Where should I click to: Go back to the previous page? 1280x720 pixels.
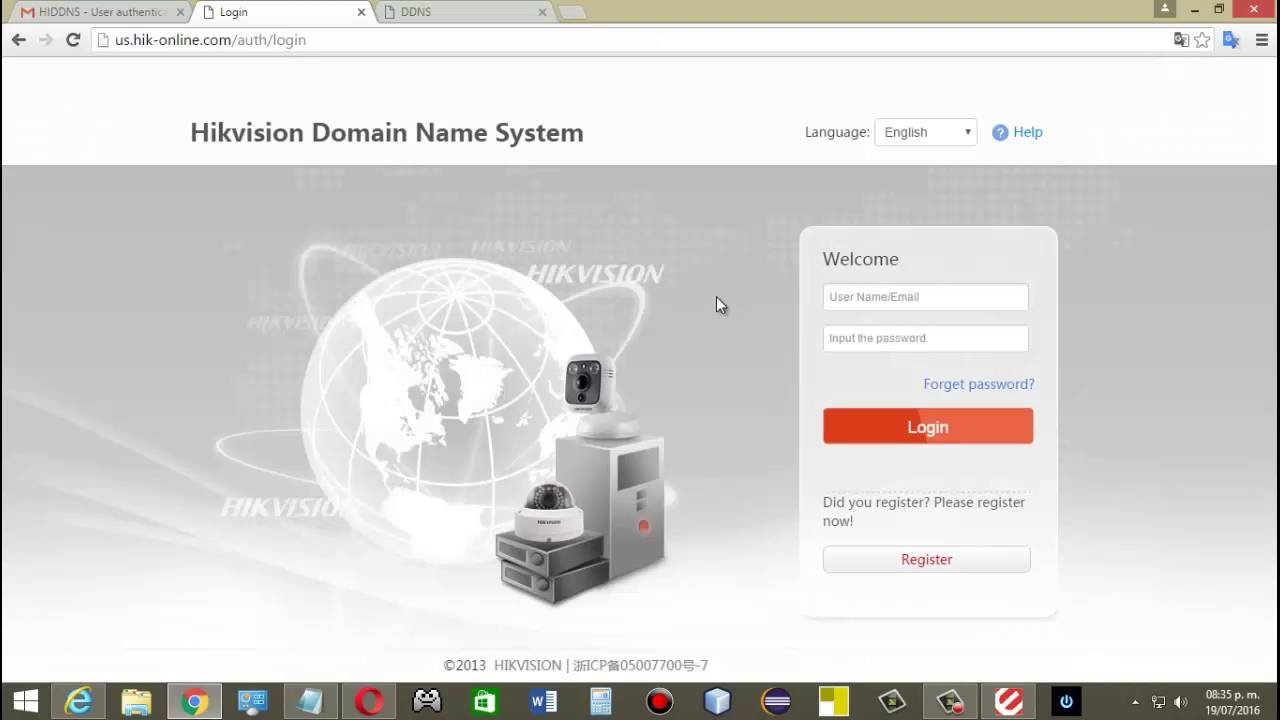click(x=18, y=40)
